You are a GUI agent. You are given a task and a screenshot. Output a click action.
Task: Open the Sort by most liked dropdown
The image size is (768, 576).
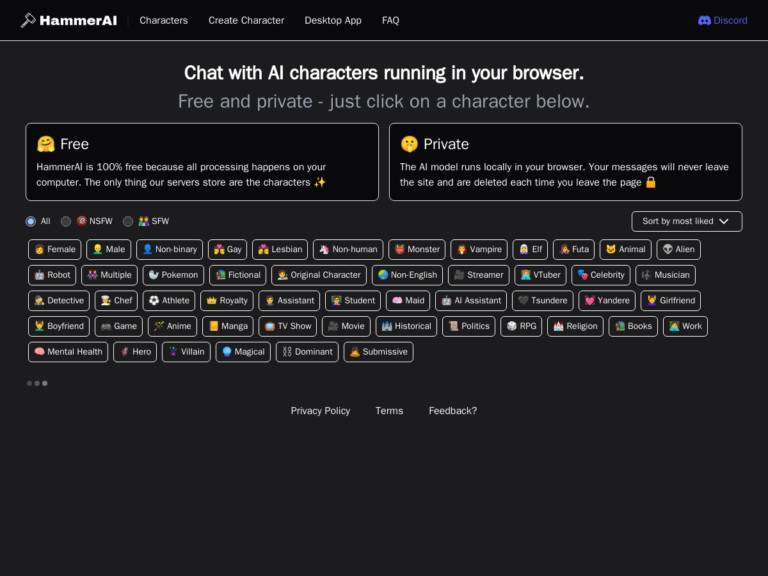click(686, 221)
